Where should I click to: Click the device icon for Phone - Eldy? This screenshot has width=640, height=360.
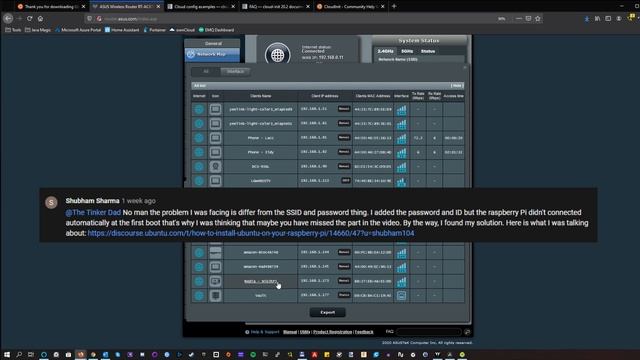pyautogui.click(x=216, y=152)
